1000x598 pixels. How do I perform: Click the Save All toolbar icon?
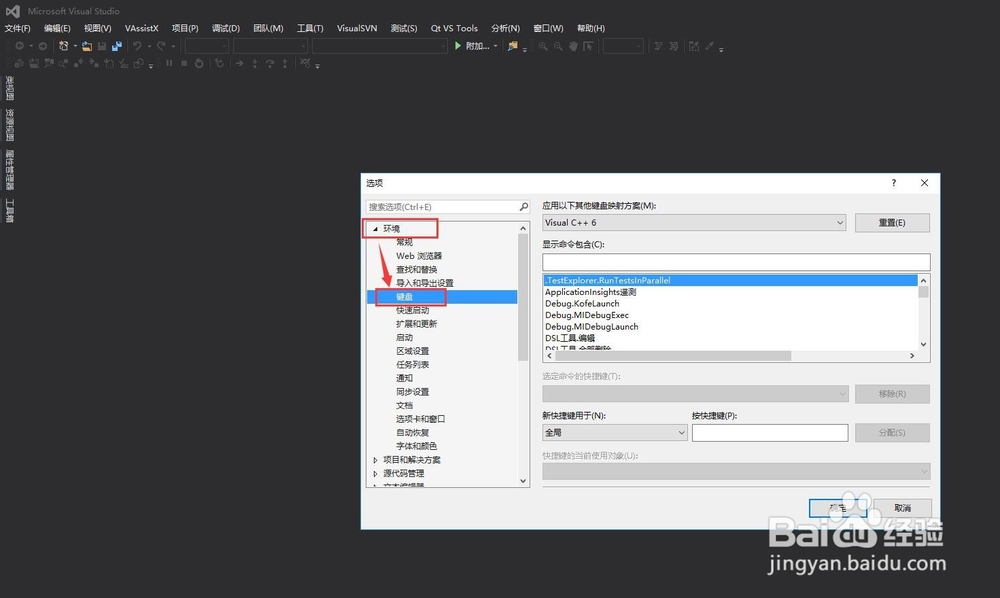tap(117, 46)
